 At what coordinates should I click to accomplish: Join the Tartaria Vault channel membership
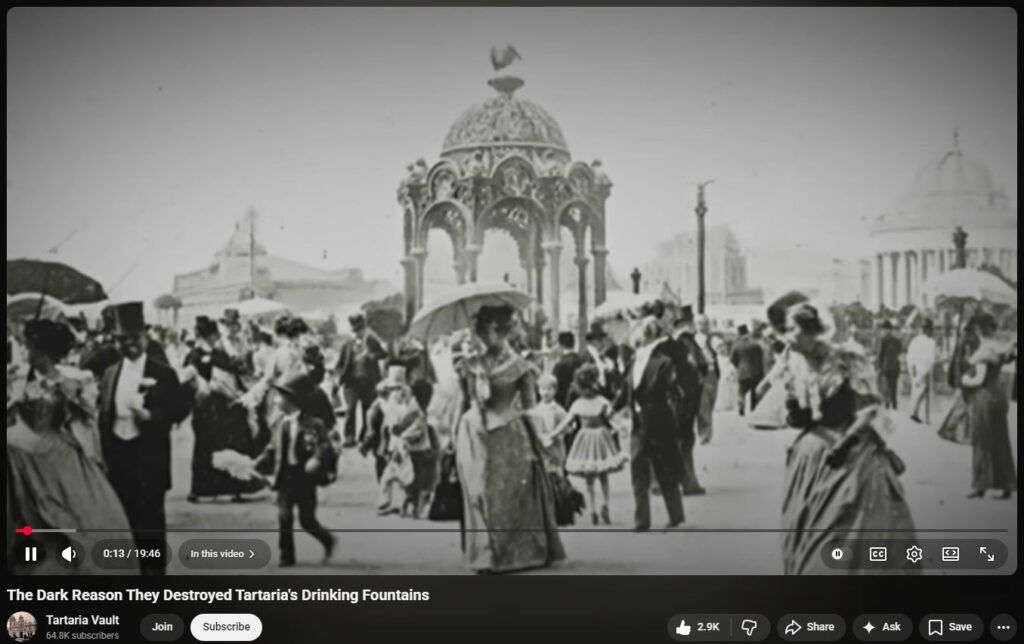point(162,627)
